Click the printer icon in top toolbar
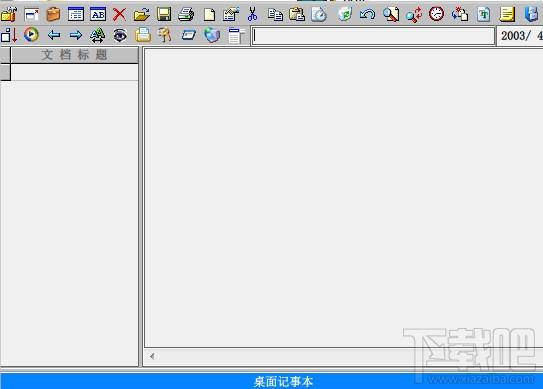 pyautogui.click(x=186, y=15)
